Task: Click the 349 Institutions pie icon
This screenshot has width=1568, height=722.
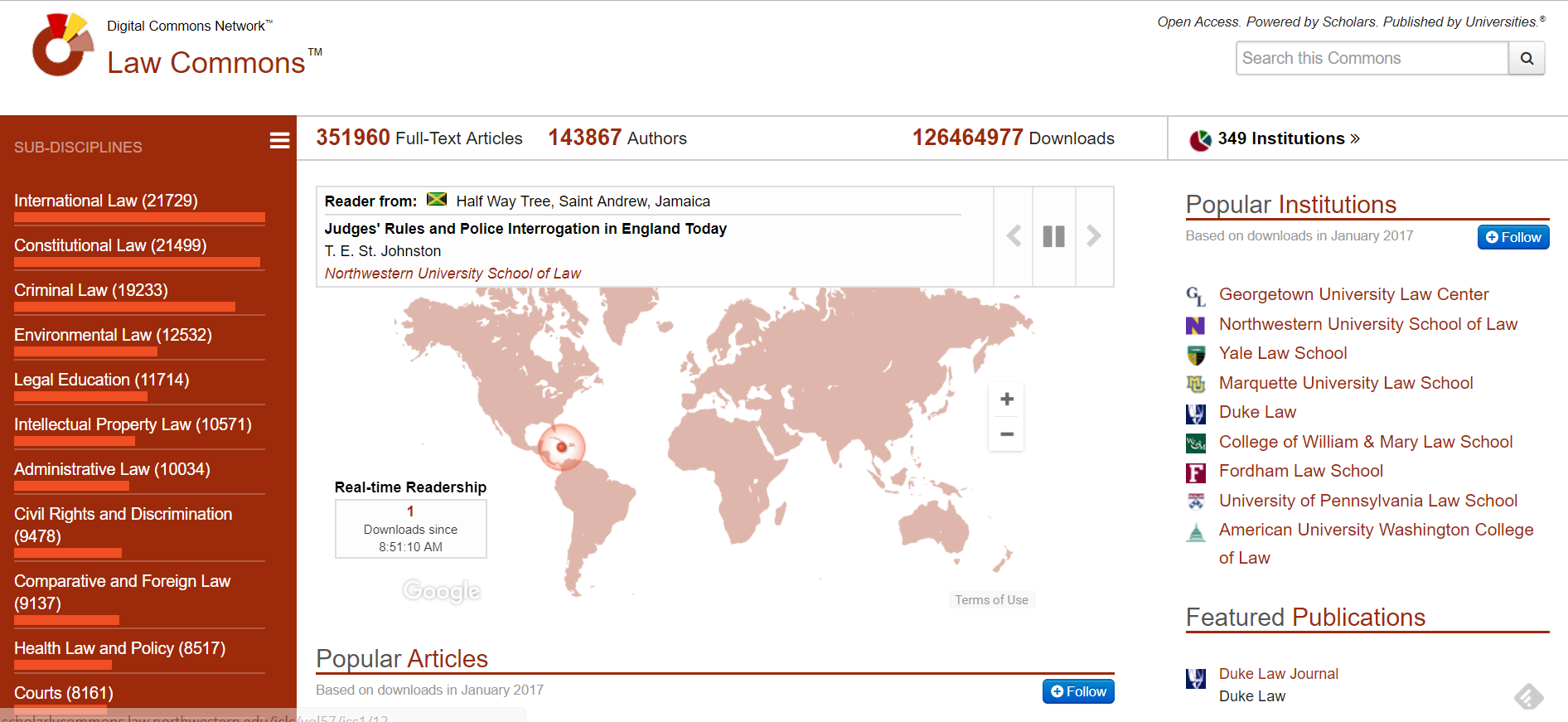Action: pos(1200,140)
